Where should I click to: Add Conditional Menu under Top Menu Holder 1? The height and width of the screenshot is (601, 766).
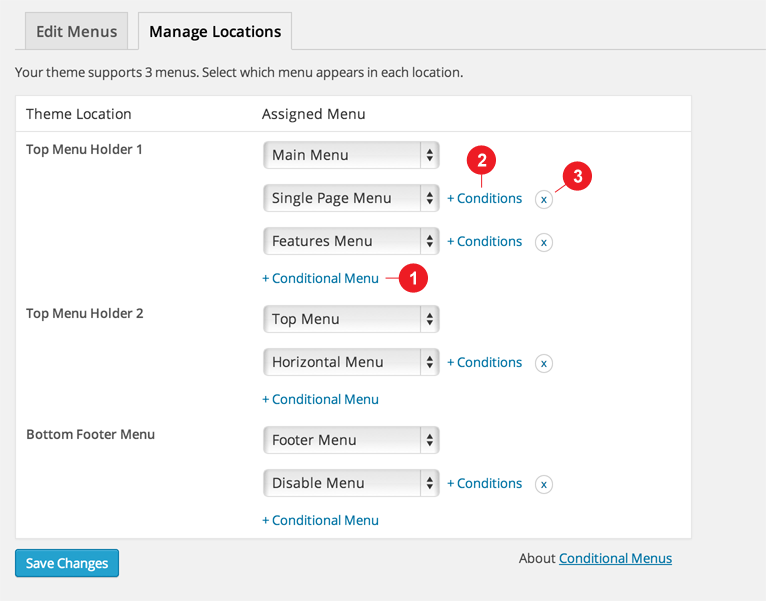click(320, 278)
